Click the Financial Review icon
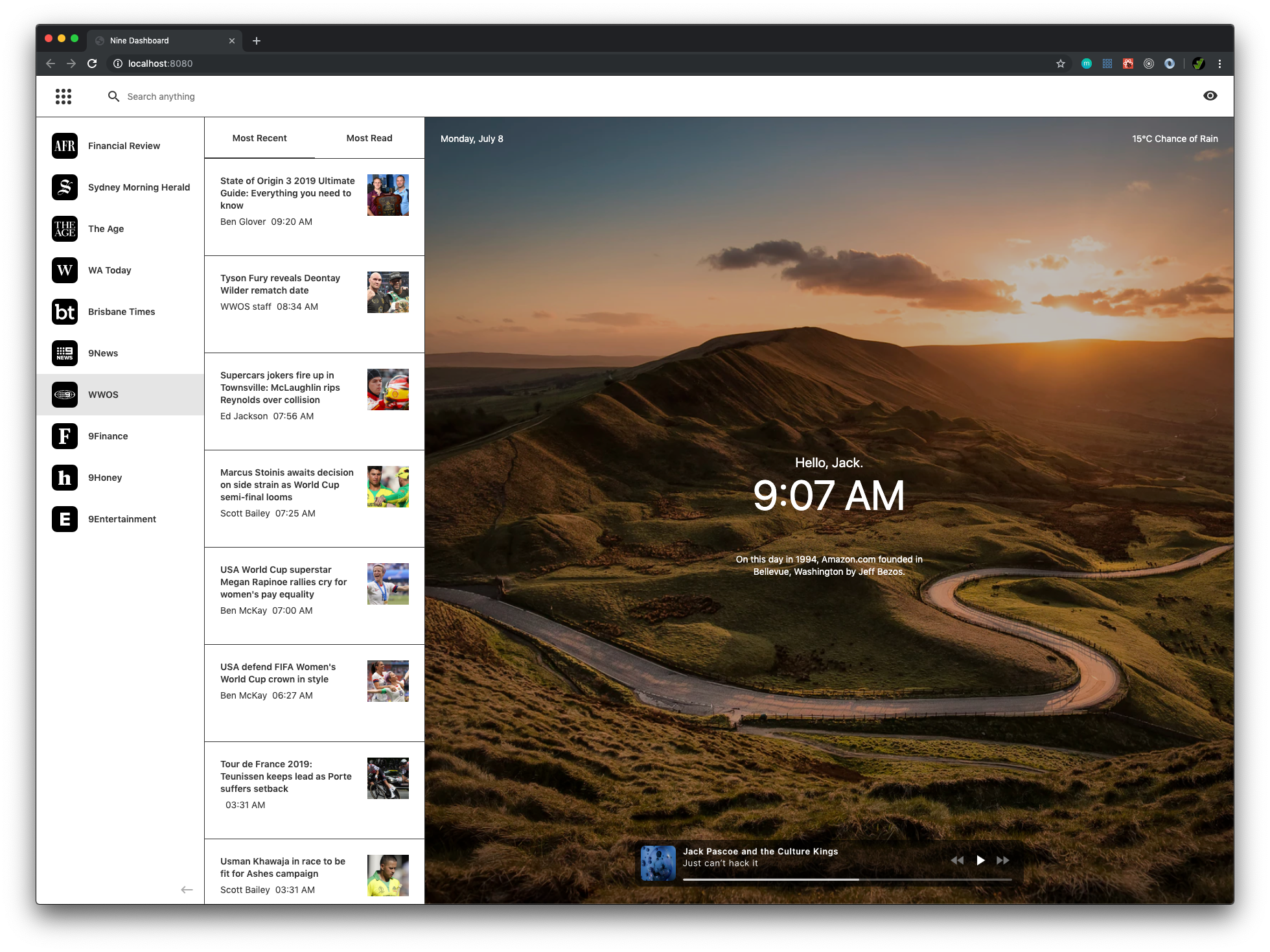 [65, 145]
